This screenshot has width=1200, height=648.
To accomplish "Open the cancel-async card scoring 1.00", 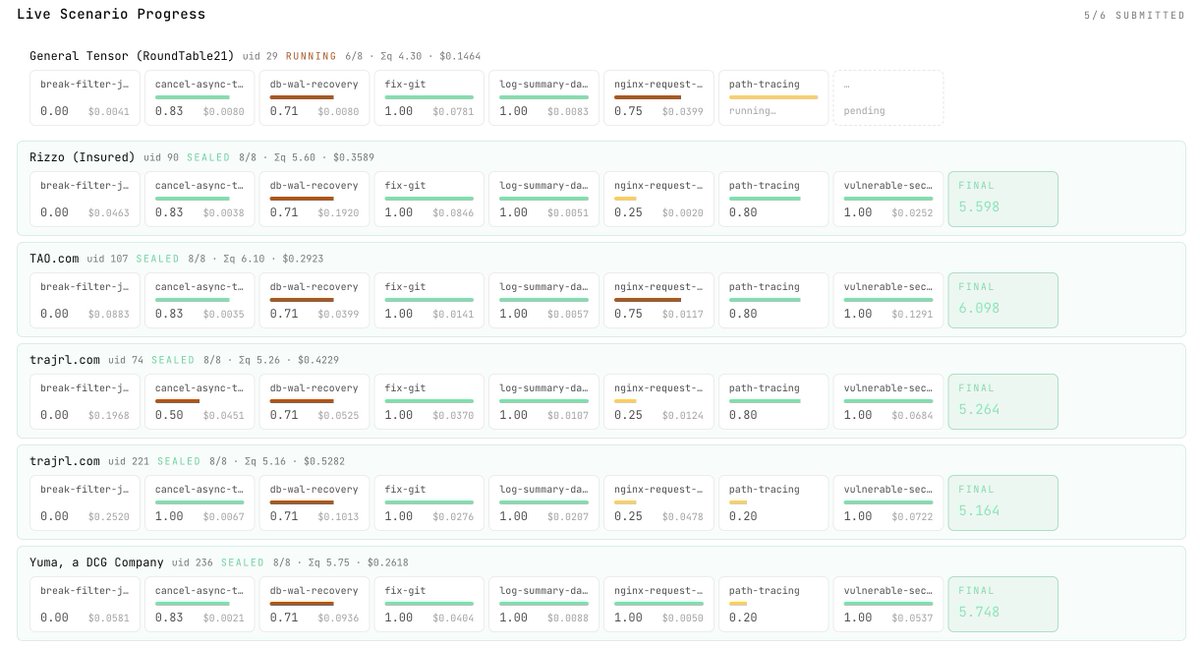I will (x=200, y=503).
